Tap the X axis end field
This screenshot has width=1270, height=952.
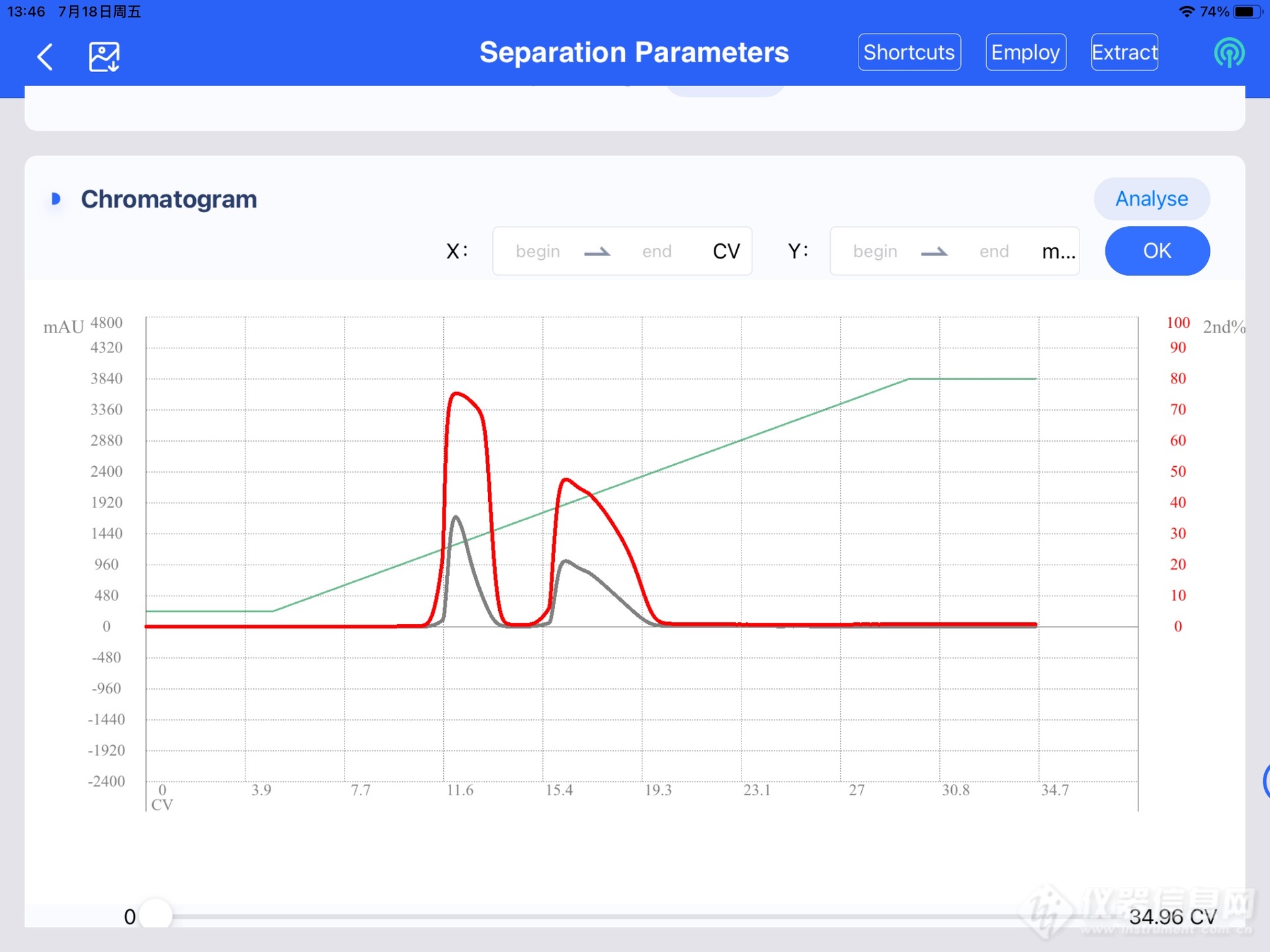(656, 251)
